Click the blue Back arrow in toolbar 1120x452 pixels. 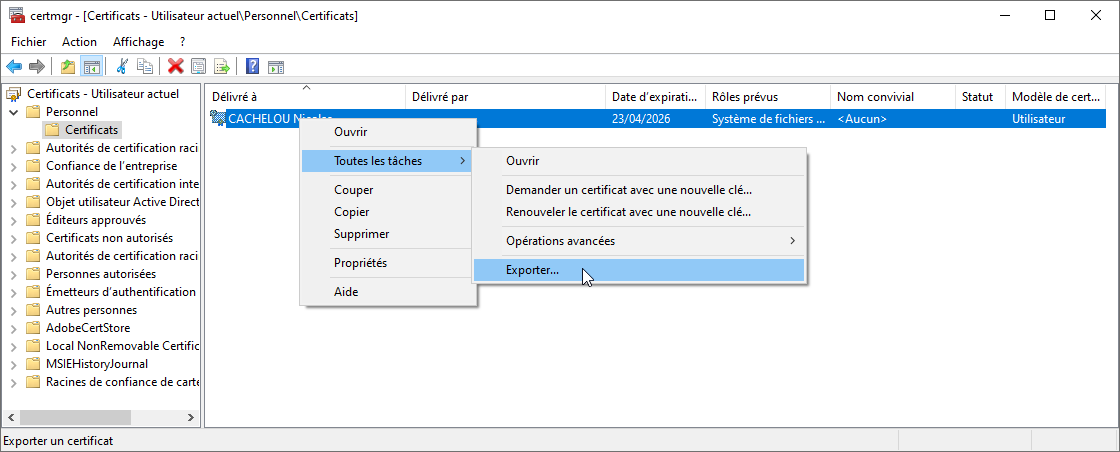[x=14, y=67]
